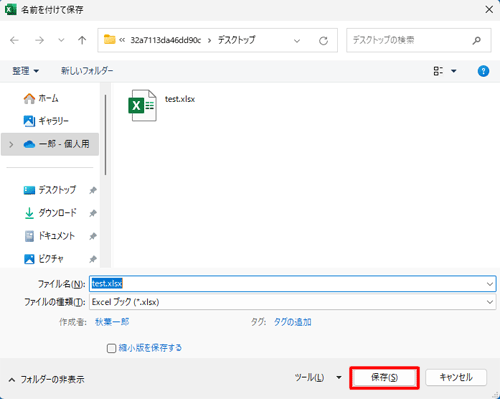Click the キャンセル button
The width and height of the screenshot is (500, 399).
tap(456, 378)
